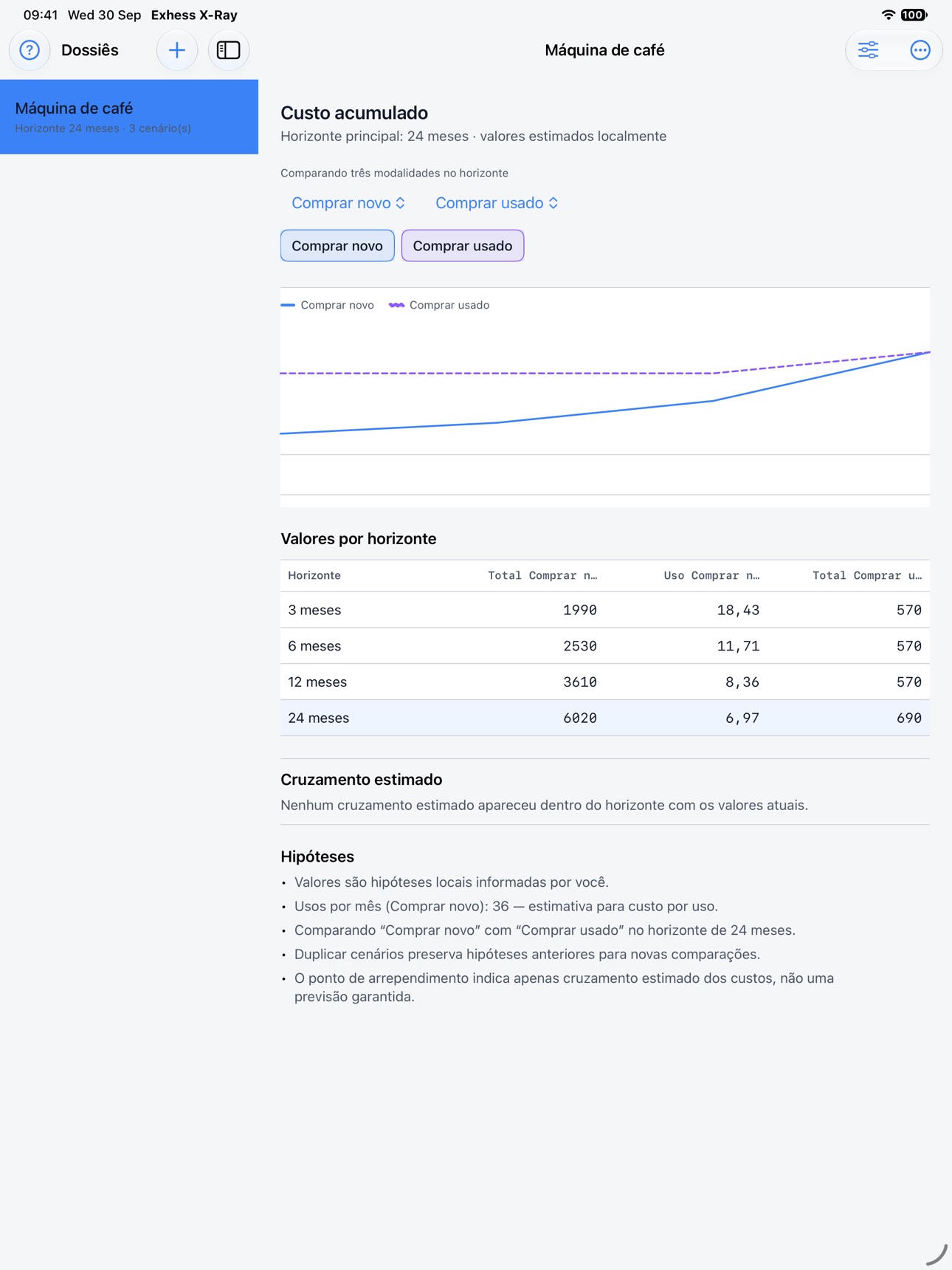Click the Valores por horizonte heading
Image resolution: width=952 pixels, height=1270 pixels.
click(x=359, y=539)
